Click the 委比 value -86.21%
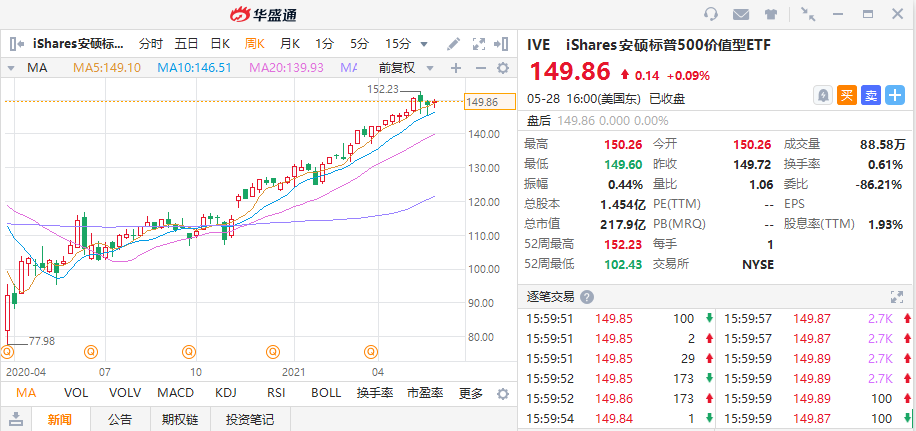 (879, 185)
